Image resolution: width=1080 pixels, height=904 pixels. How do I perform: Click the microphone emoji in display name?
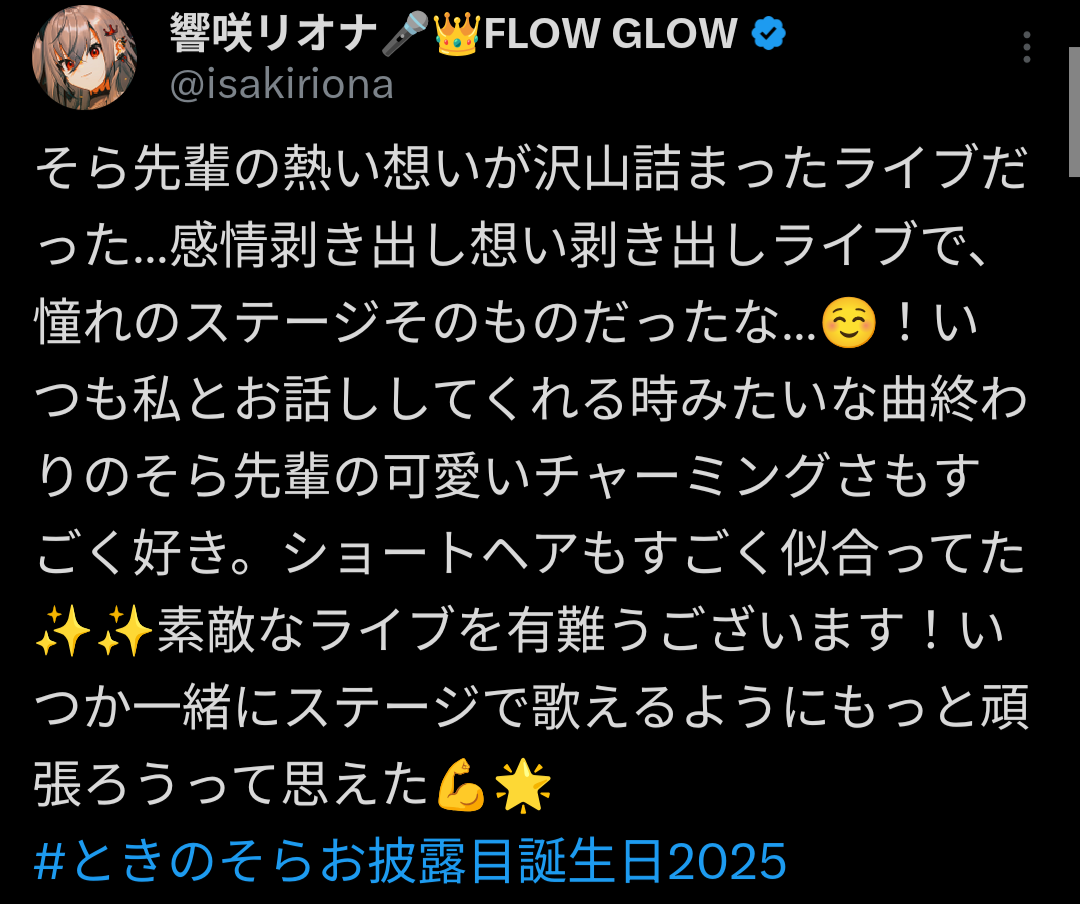point(405,33)
